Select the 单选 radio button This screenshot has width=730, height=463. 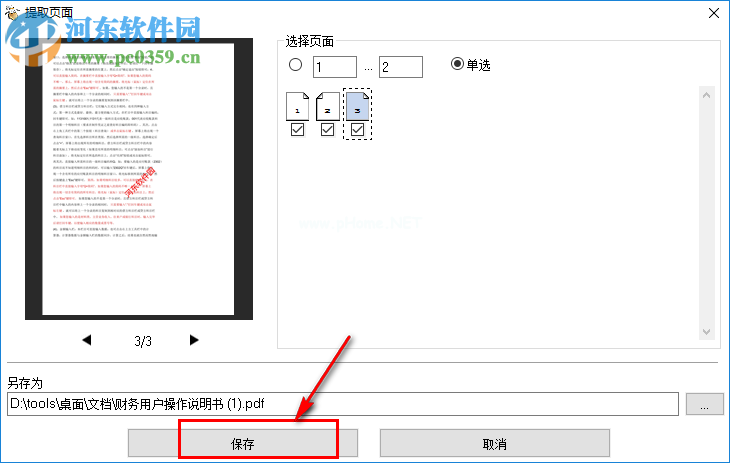click(457, 64)
